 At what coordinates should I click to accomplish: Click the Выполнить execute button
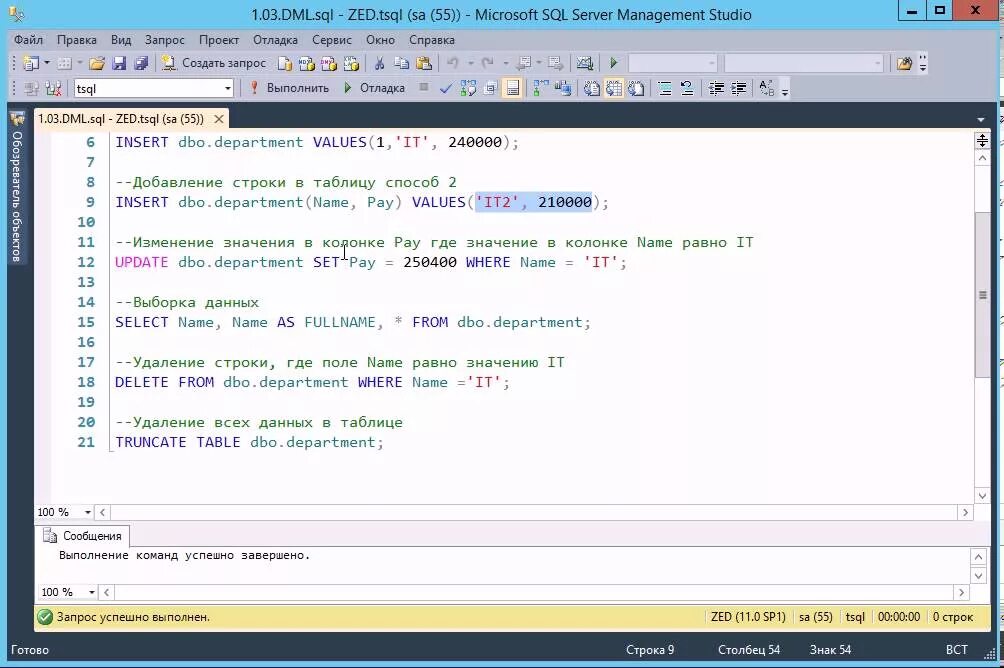(289, 88)
